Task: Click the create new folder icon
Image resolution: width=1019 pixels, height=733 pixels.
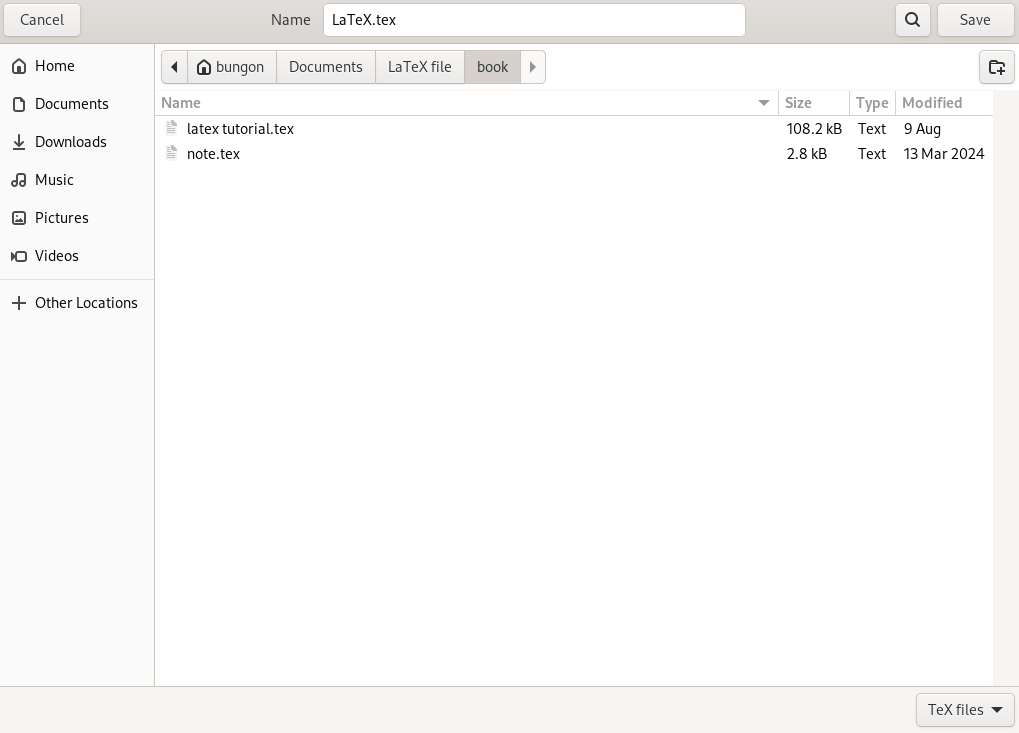Action: point(996,67)
